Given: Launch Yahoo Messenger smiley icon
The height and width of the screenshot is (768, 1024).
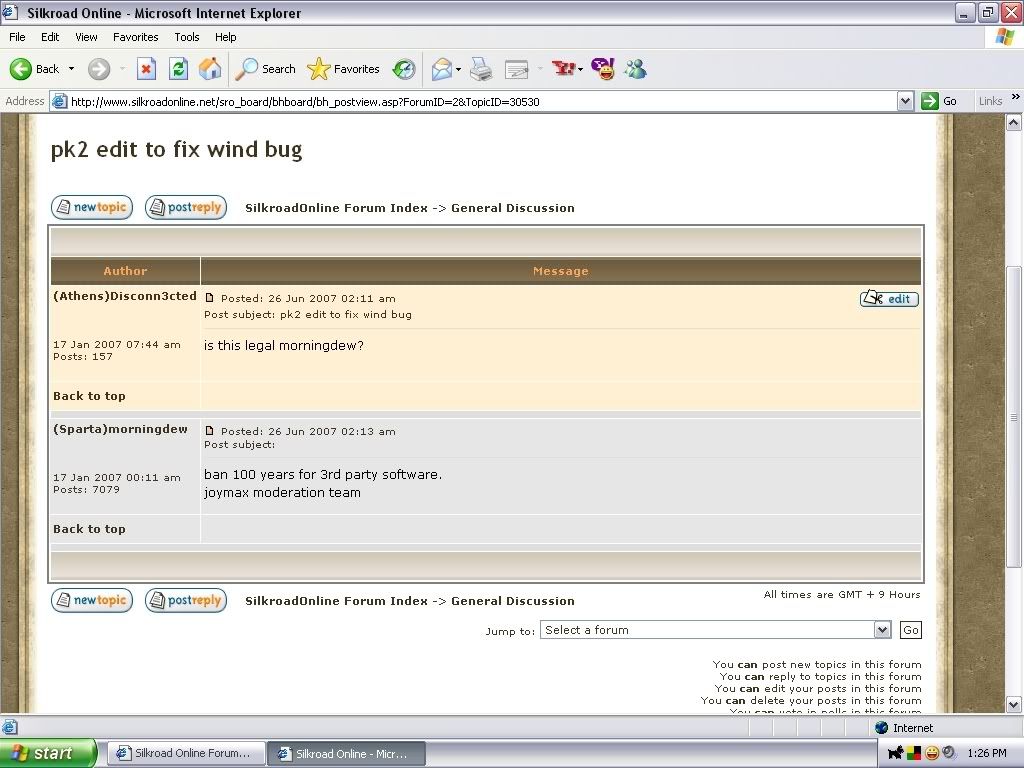Looking at the screenshot, I should pos(603,69).
